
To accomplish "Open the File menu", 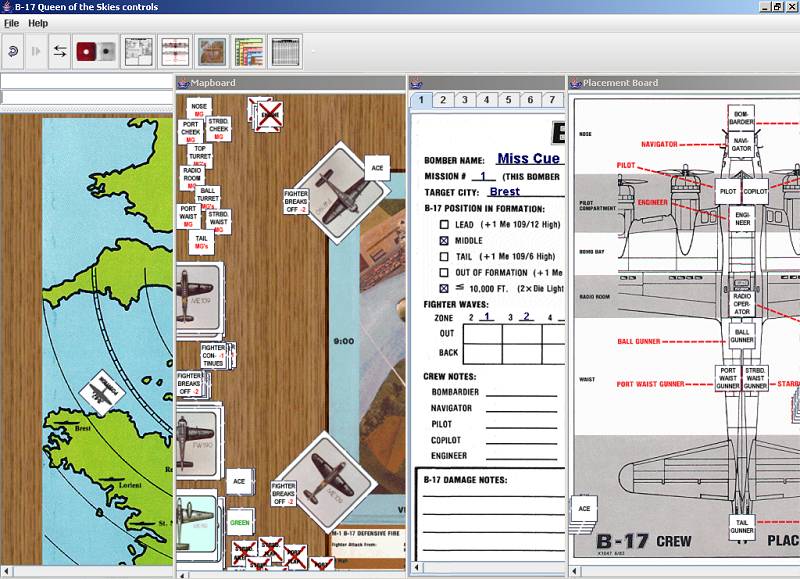I will pos(14,23).
